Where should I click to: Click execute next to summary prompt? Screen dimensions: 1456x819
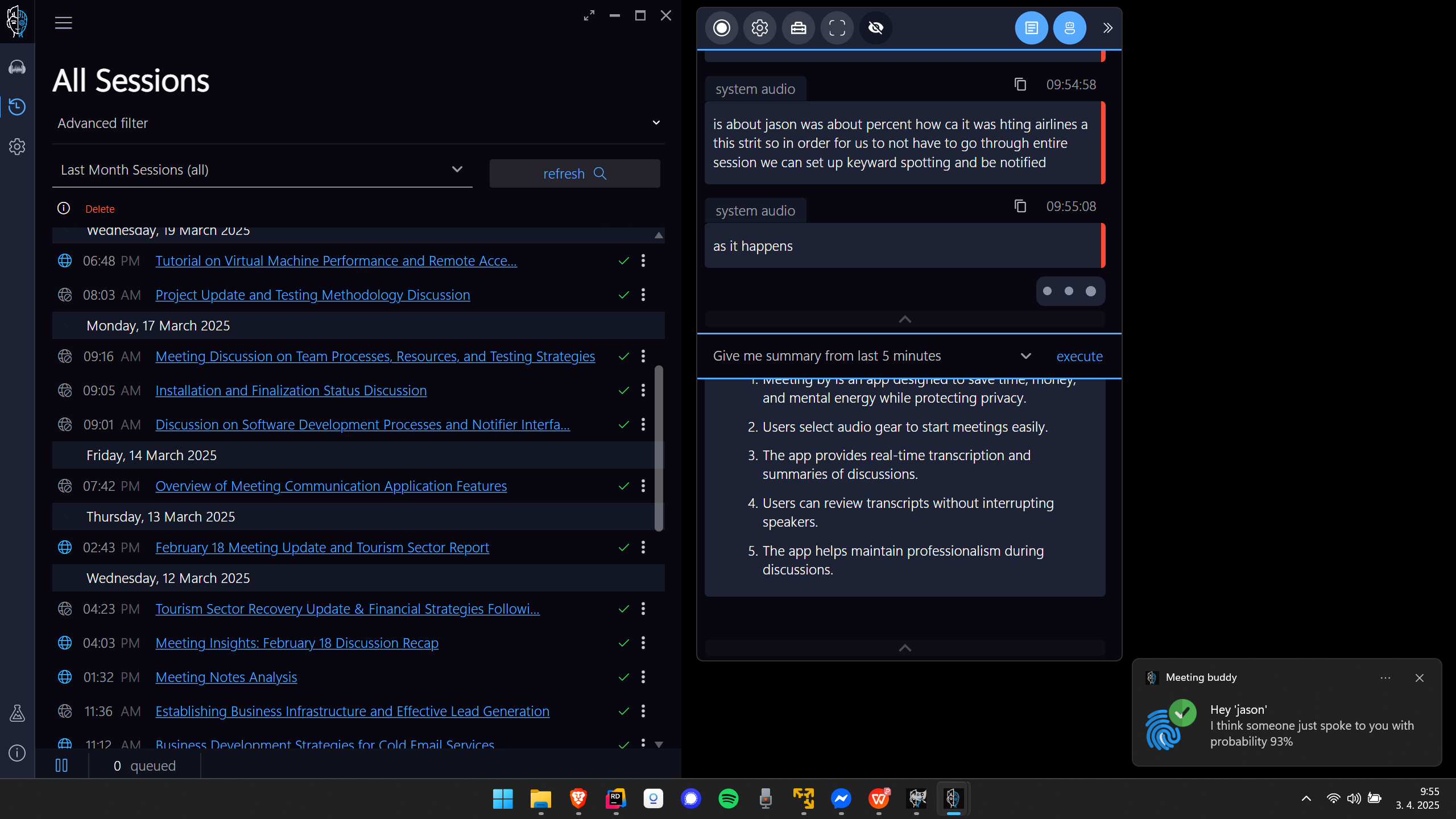[x=1079, y=357]
